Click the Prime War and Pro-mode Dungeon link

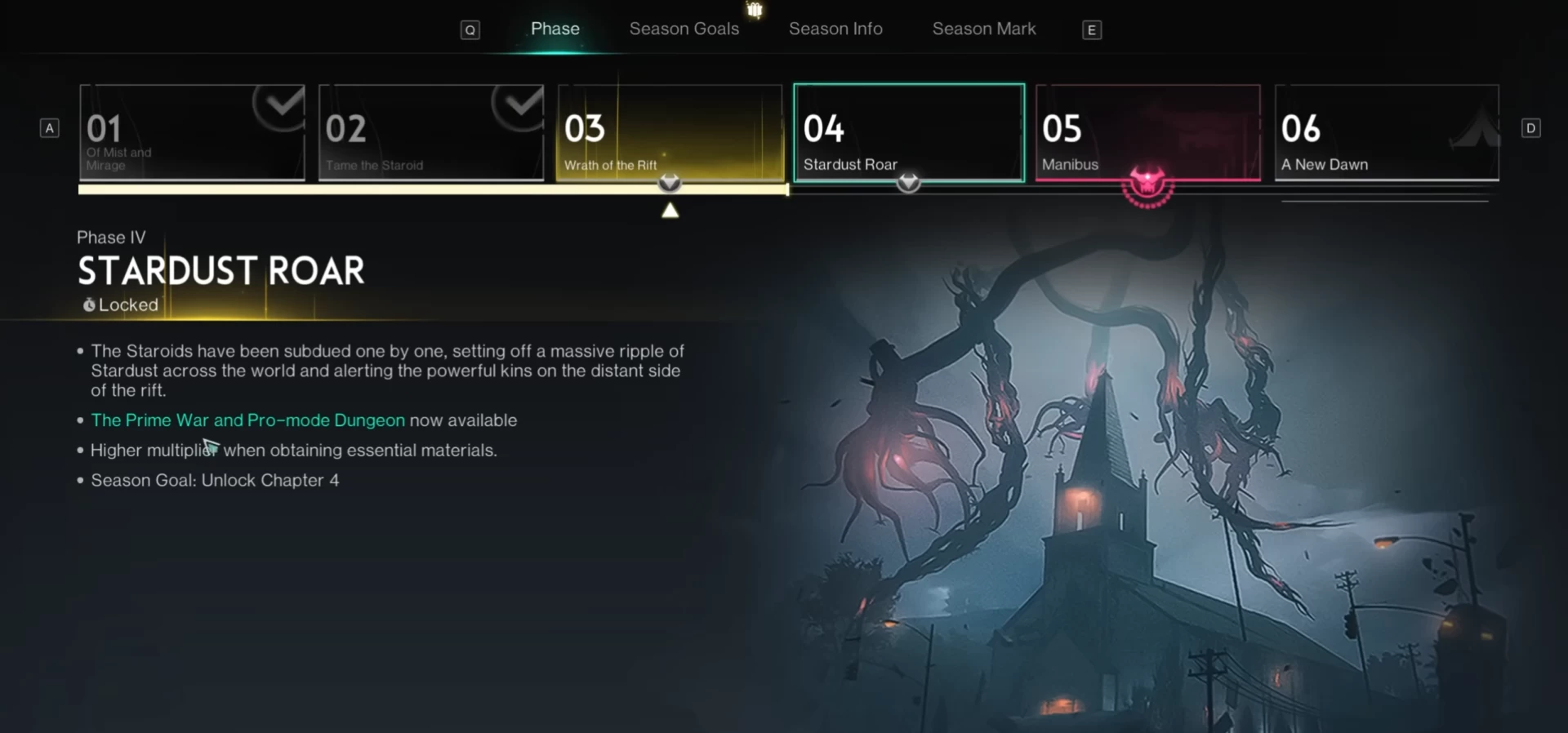(248, 420)
